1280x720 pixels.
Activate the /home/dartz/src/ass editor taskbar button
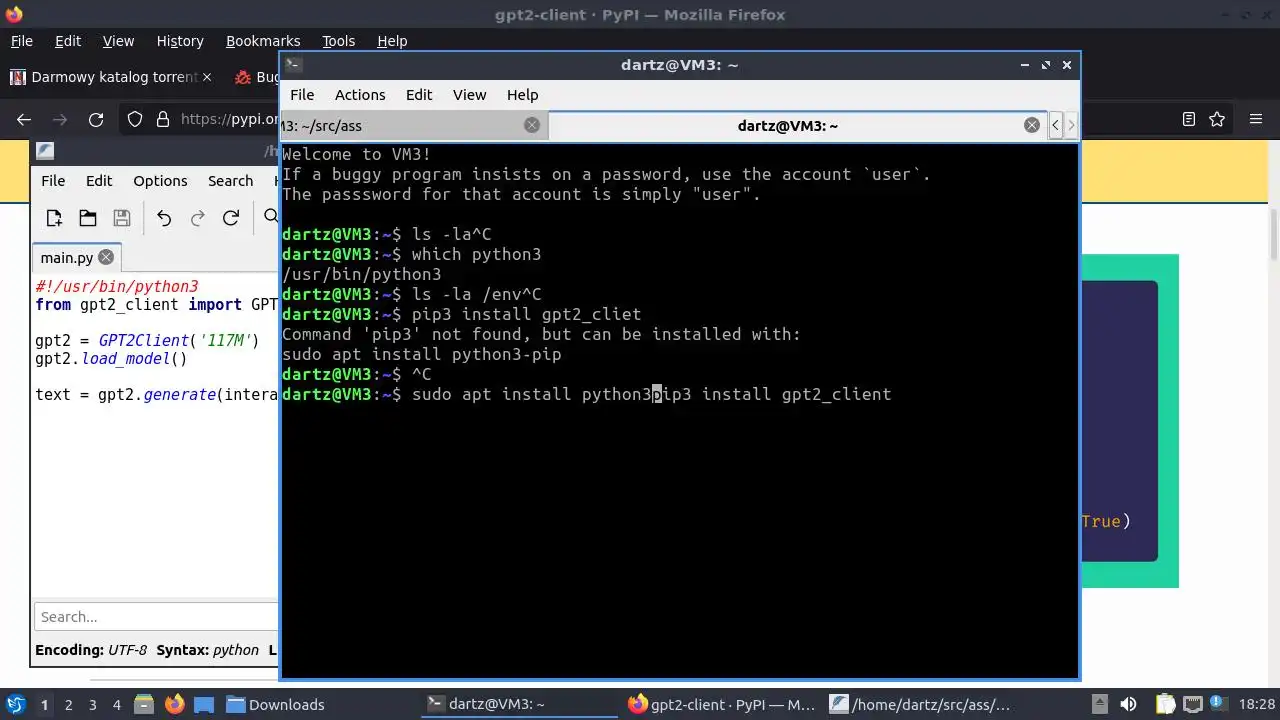point(923,704)
